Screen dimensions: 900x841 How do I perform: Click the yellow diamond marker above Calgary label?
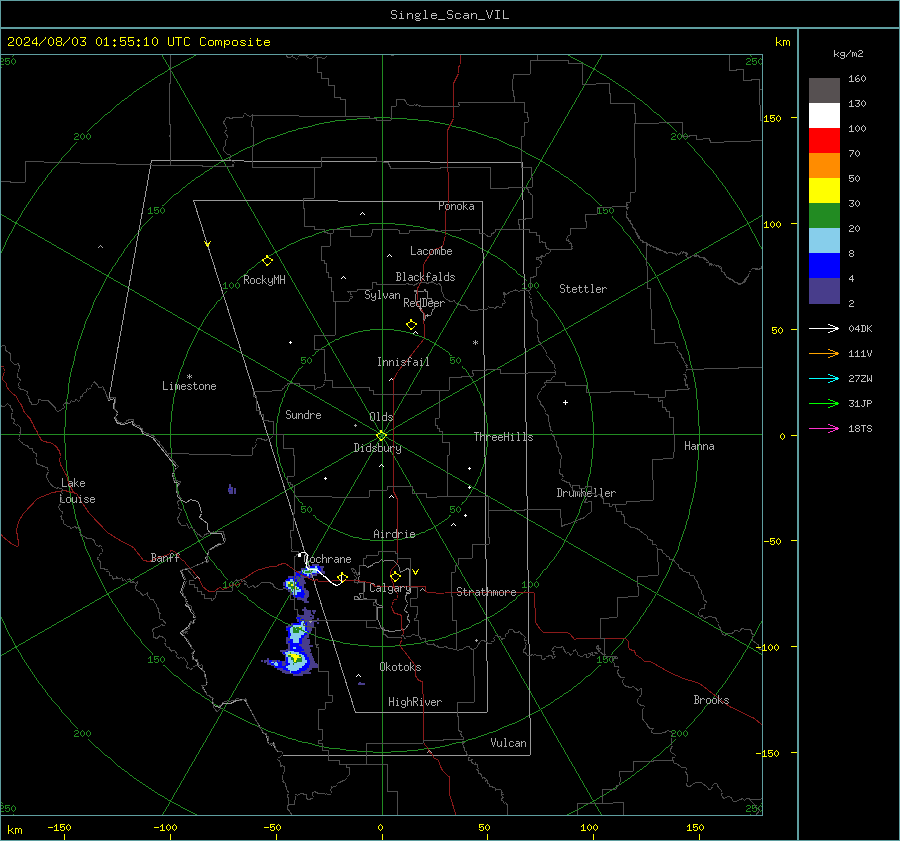(395, 576)
